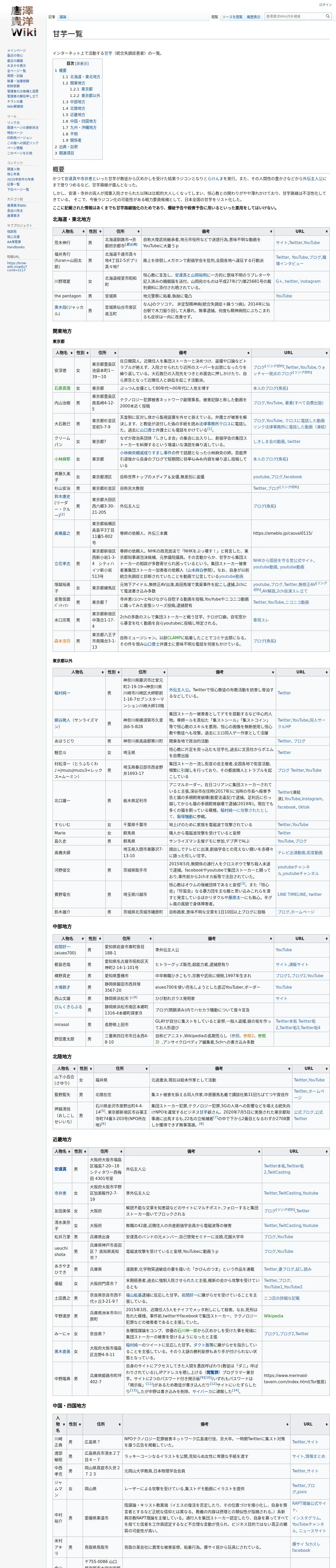Viewport: 336px width, 1568px height.
Task: Sort 東京都以外 table by 住所 column
Action: click(x=144, y=672)
